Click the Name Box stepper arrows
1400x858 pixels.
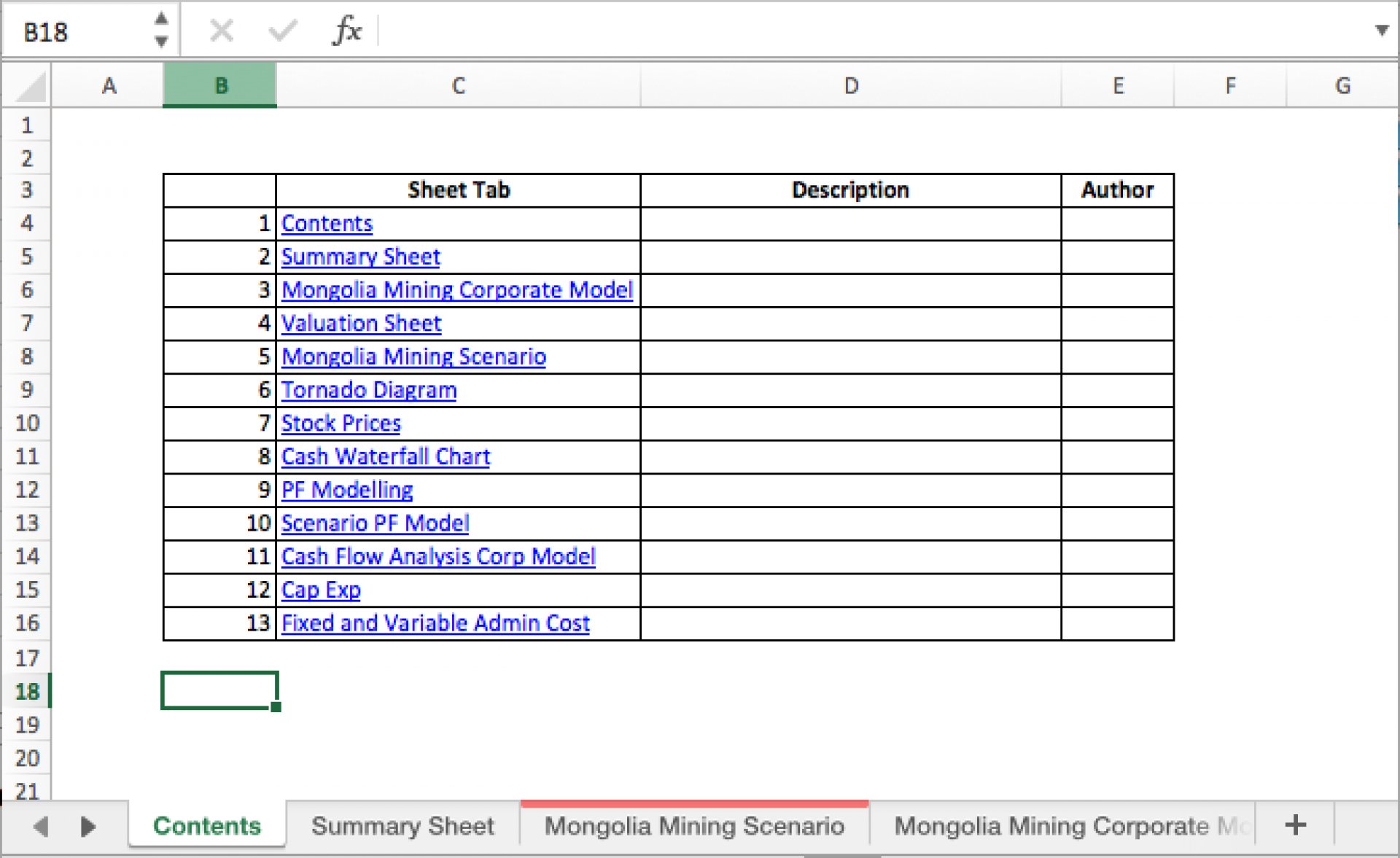[x=161, y=31]
